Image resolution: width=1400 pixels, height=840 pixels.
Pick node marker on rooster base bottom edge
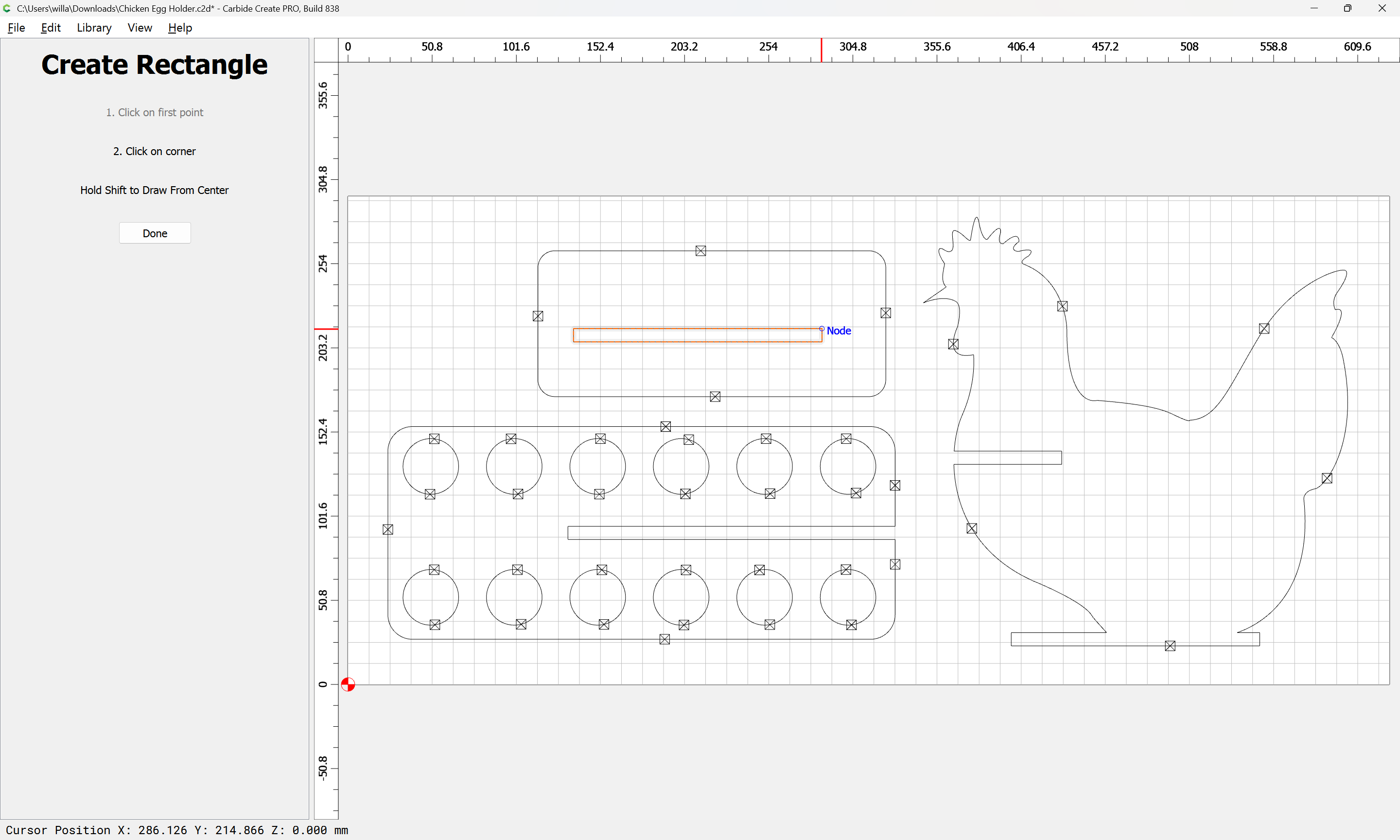[x=1170, y=646]
